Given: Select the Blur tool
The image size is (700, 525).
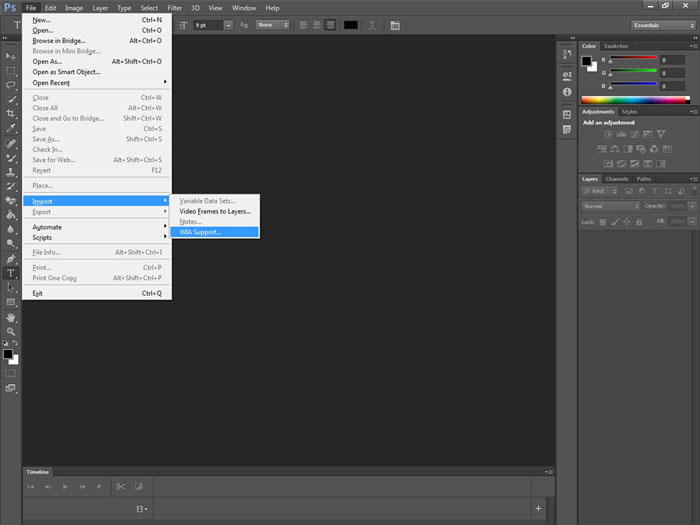Looking at the screenshot, I should [x=11, y=229].
